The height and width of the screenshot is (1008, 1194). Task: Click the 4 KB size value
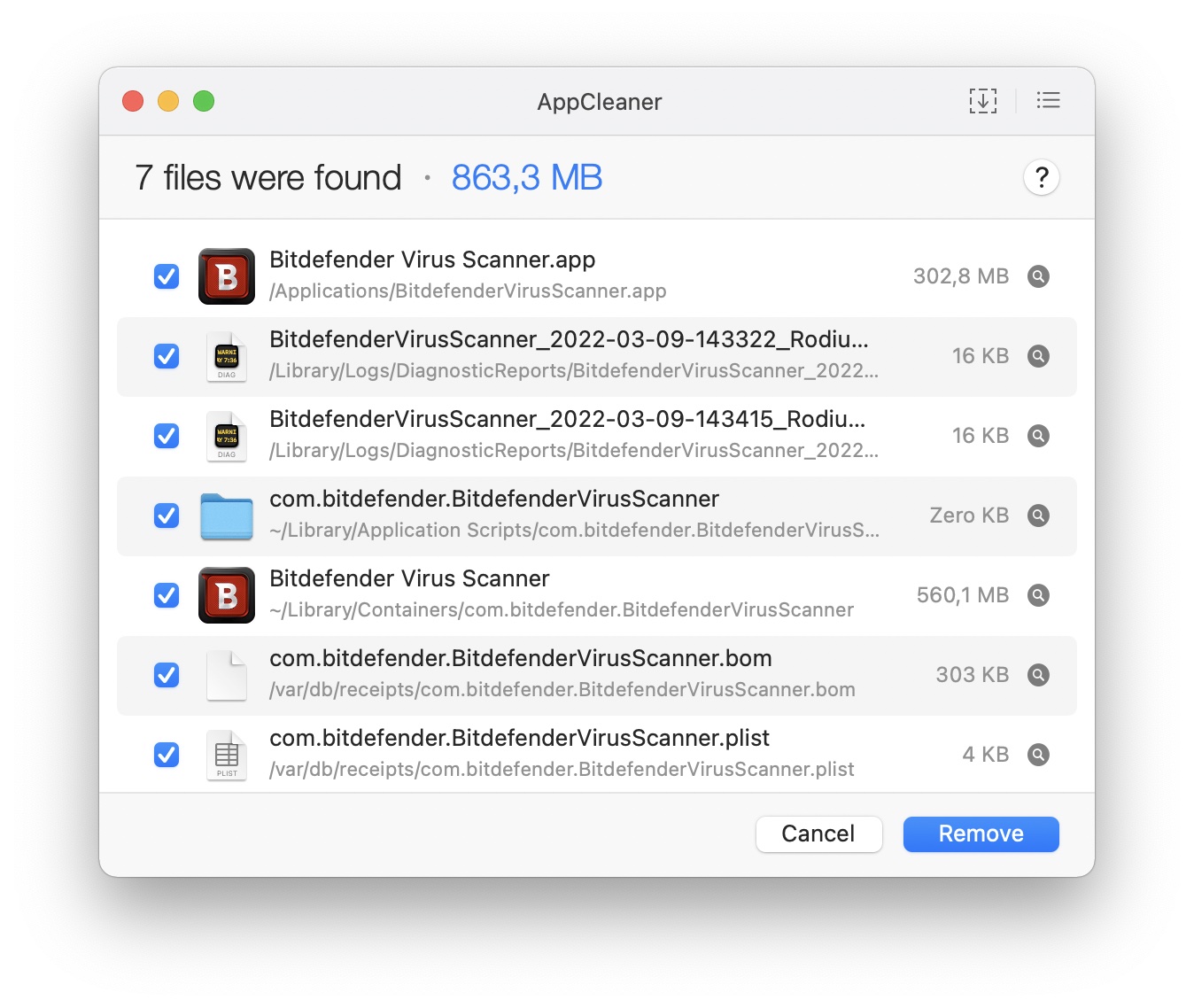coord(986,755)
